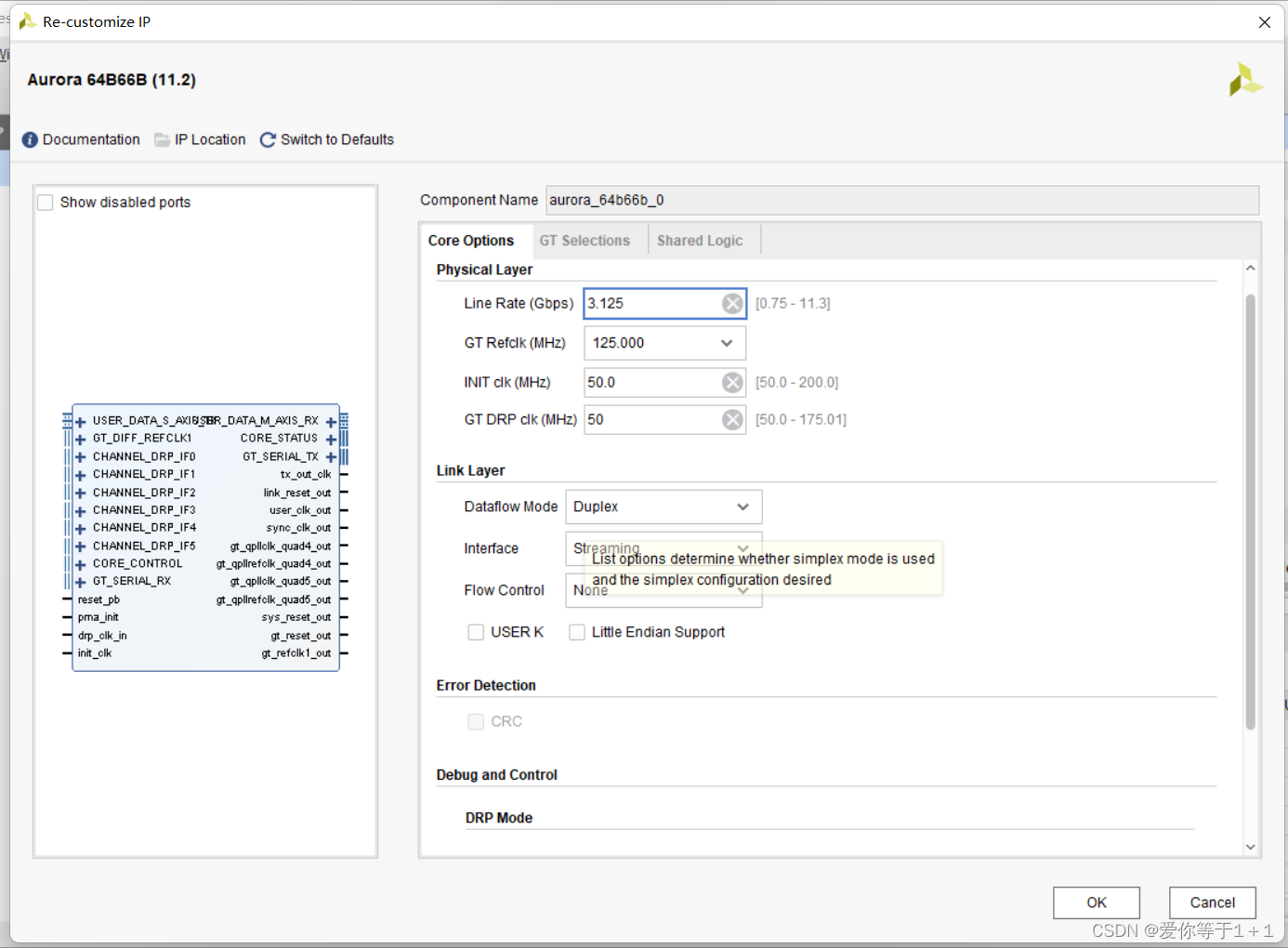The width and height of the screenshot is (1288, 948).
Task: Expand the CHANNEL_DRP_IF3 port
Action: pyautogui.click(x=80, y=511)
